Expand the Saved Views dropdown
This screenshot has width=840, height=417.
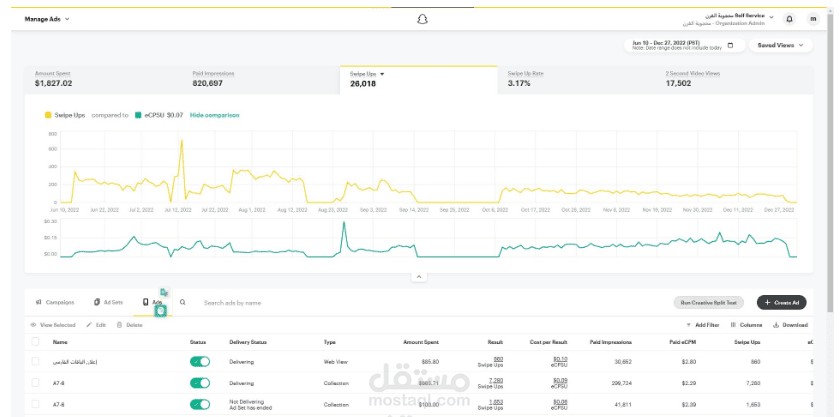coord(780,45)
